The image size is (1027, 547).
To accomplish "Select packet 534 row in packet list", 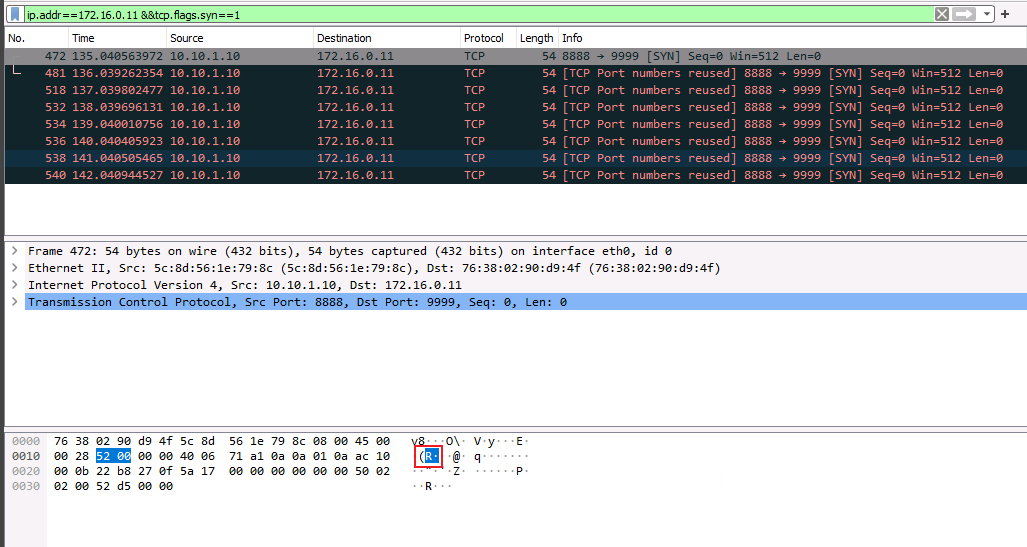I will click(300, 124).
